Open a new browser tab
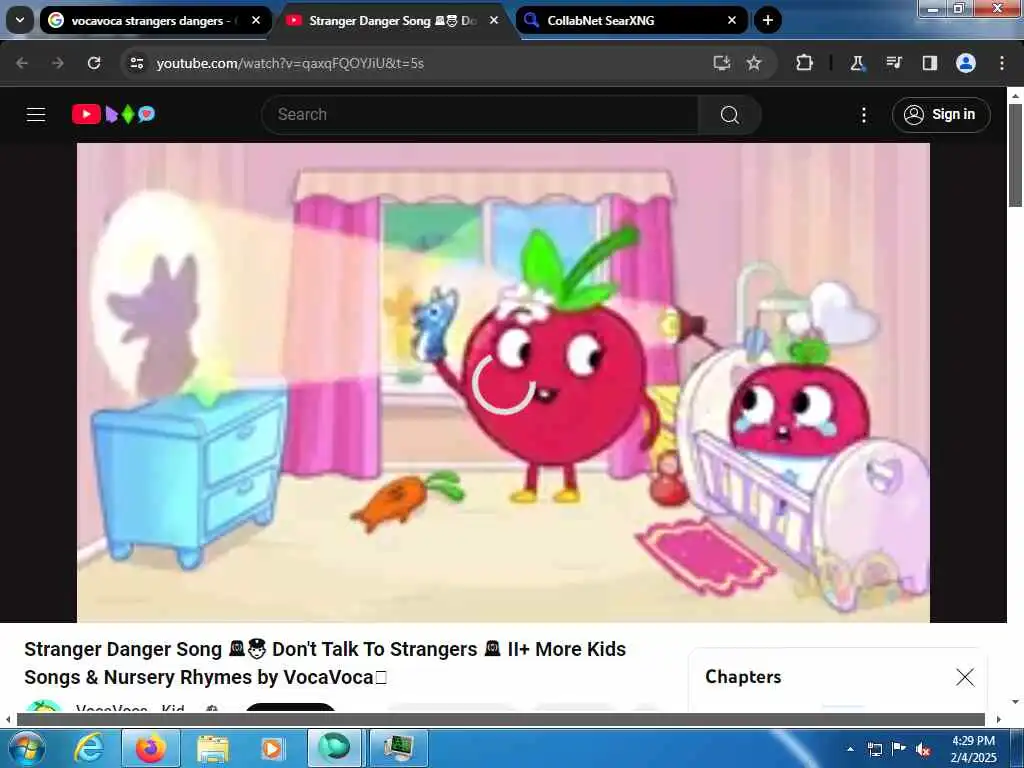 click(x=768, y=20)
